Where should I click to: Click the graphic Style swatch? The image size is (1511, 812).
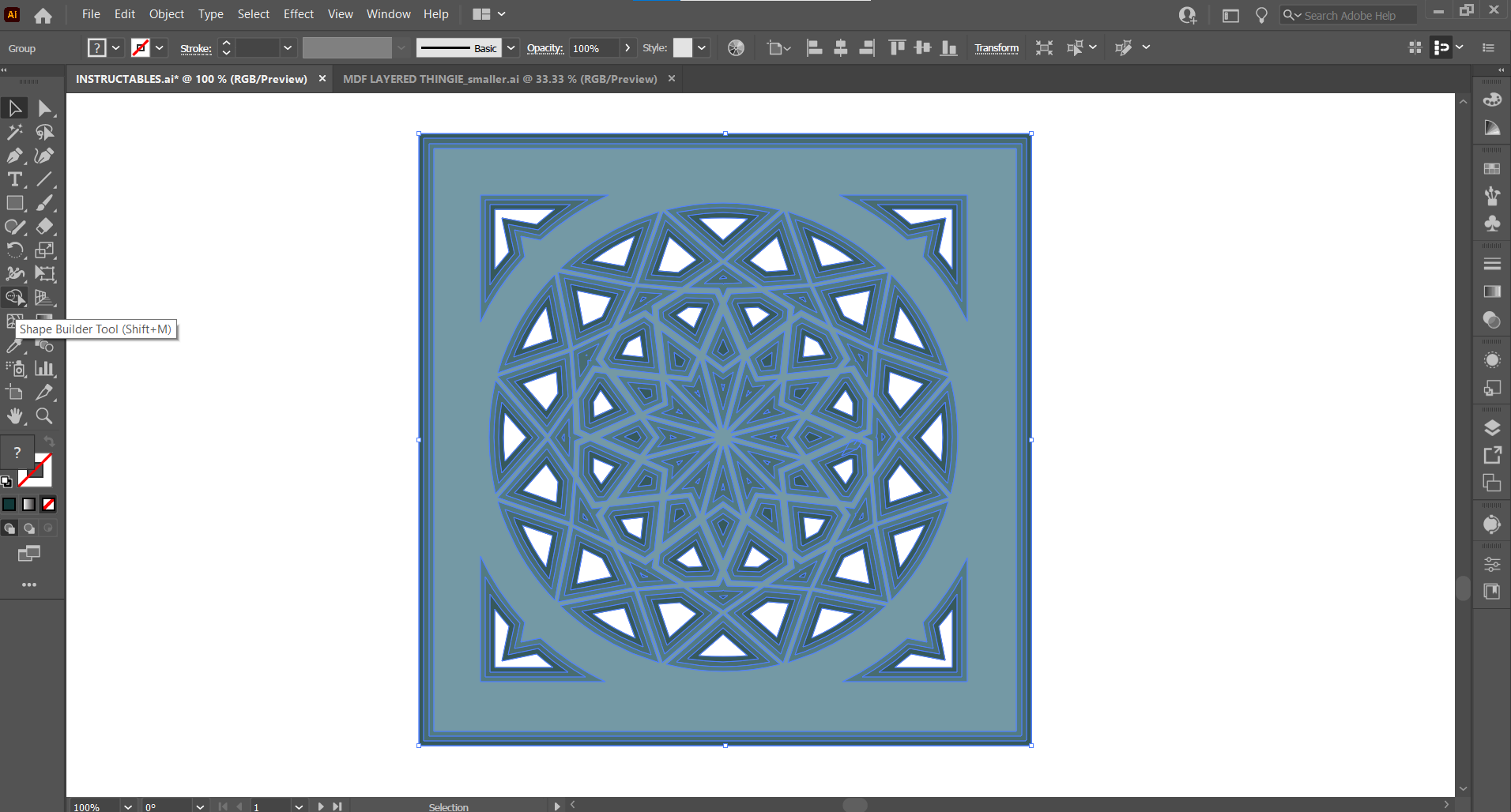683,48
